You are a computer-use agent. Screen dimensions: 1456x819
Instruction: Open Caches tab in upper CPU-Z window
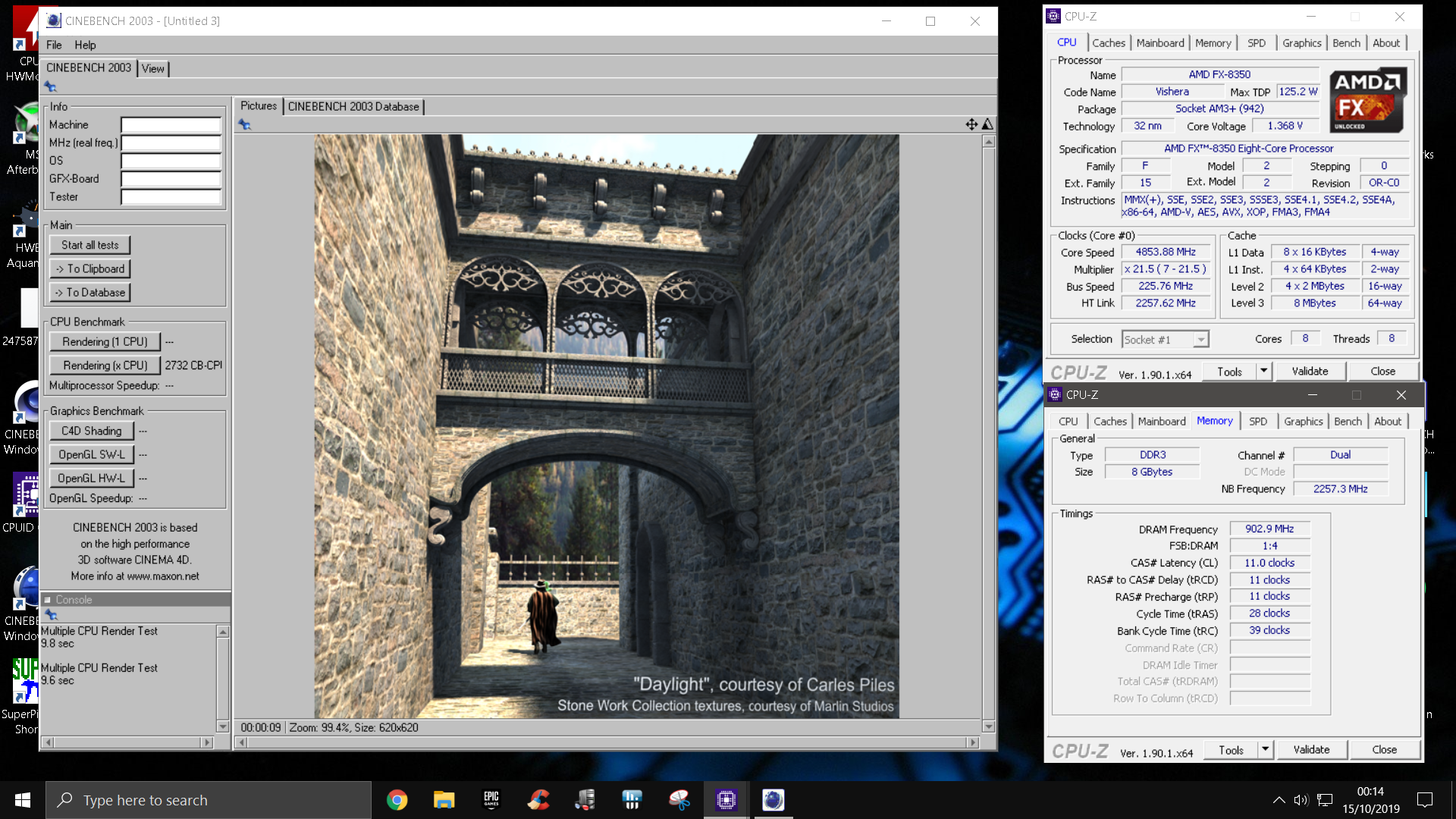pos(1109,43)
